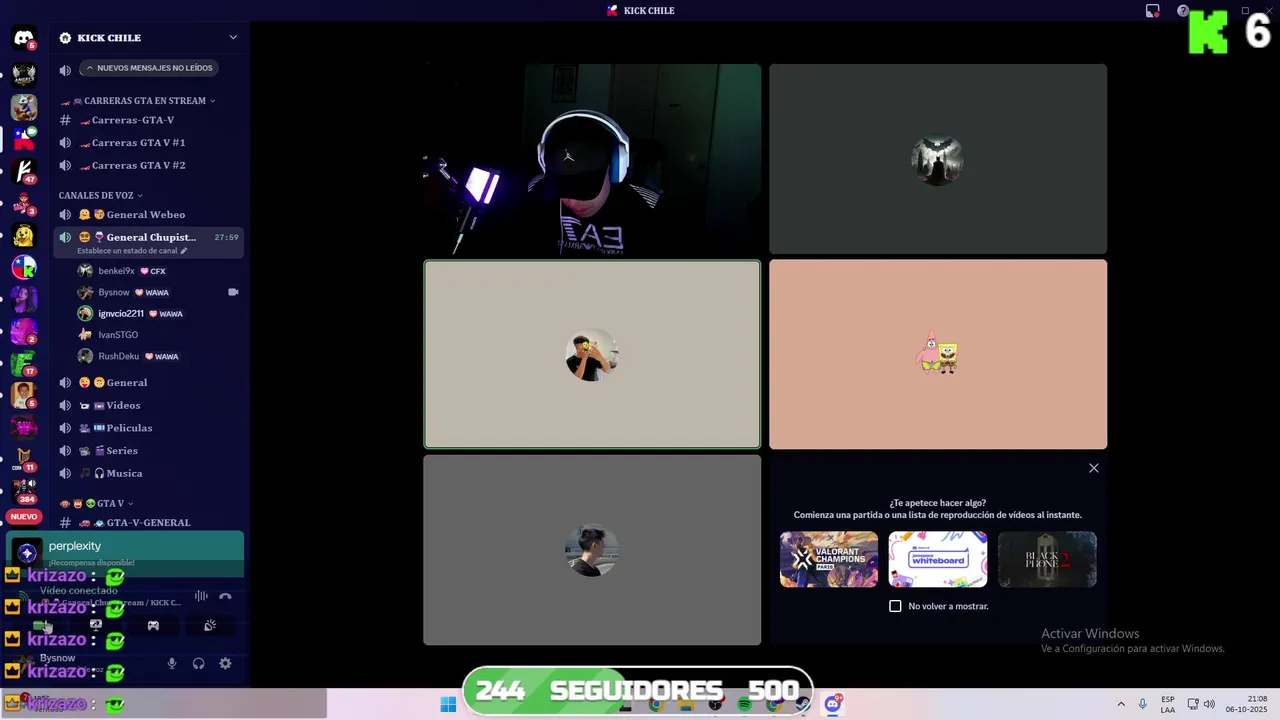Click the taskbar microphone tray icon
The image size is (1280, 720).
click(1143, 704)
